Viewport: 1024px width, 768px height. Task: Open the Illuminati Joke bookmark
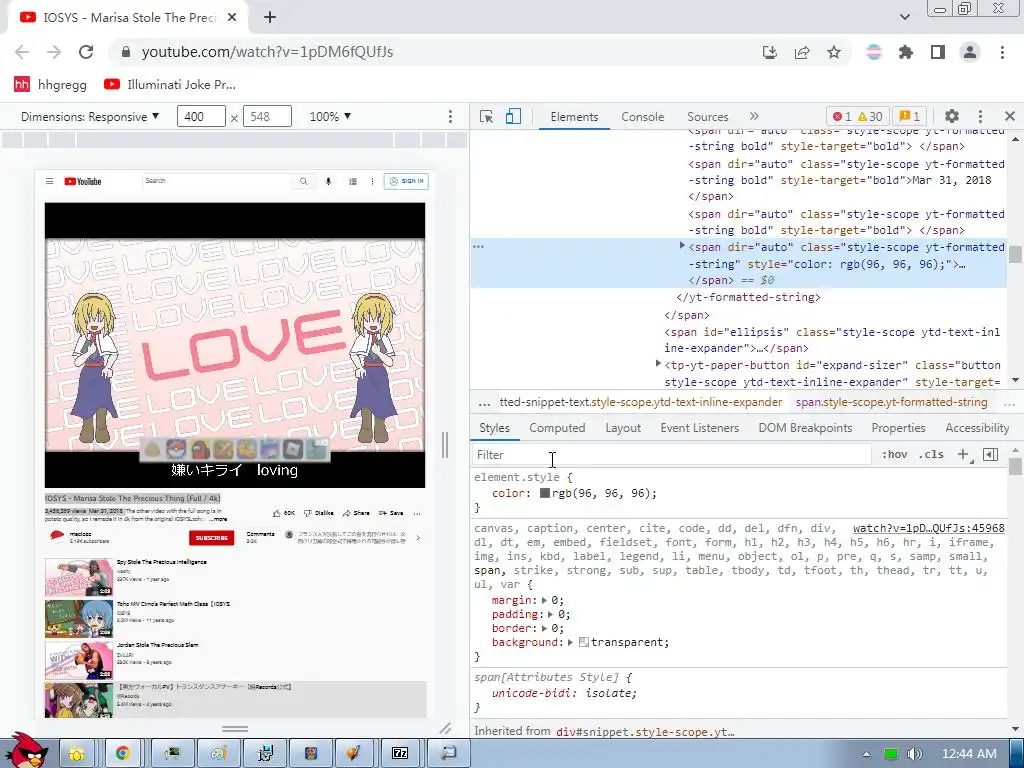point(170,84)
